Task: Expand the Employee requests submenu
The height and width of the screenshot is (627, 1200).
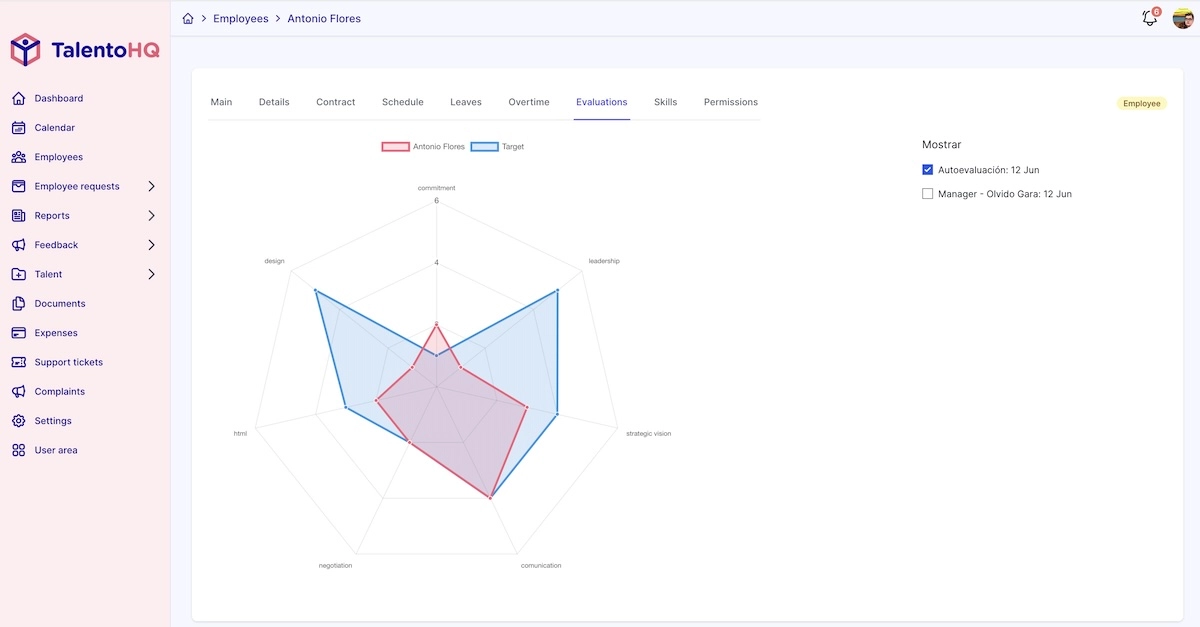Action: 151,186
